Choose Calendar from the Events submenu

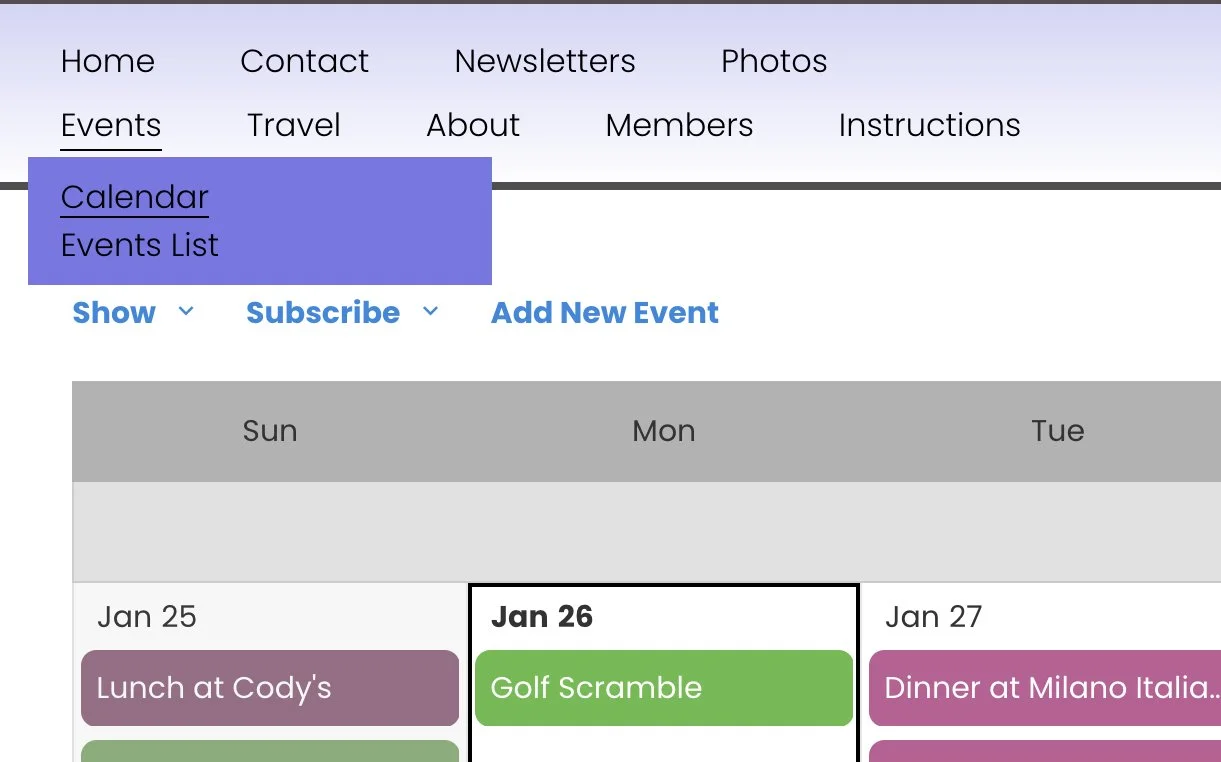135,197
